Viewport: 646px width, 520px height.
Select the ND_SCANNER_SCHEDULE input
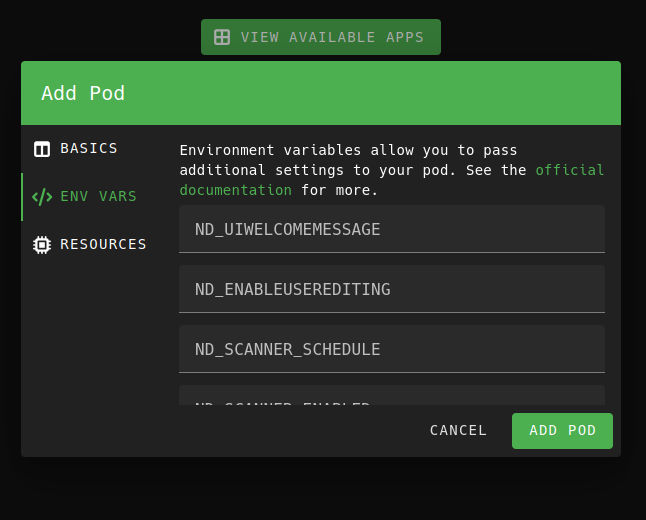(x=392, y=349)
